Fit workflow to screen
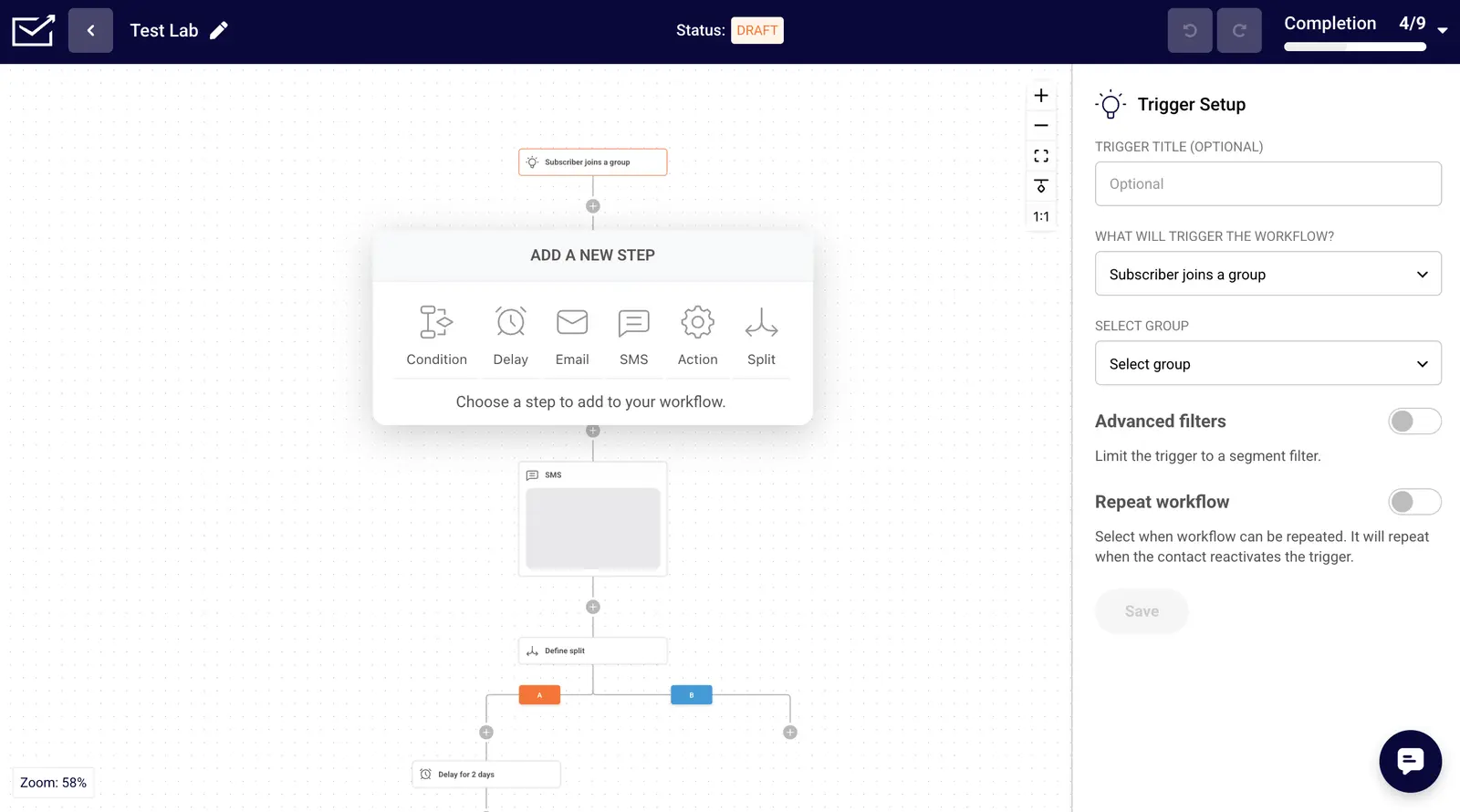1460x812 pixels. coord(1041,156)
